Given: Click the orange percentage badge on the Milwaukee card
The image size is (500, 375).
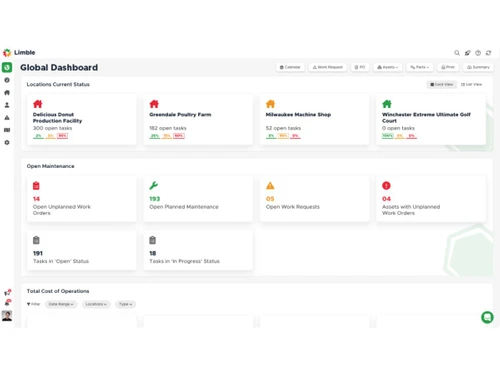Looking at the screenshot, I should point(283,136).
